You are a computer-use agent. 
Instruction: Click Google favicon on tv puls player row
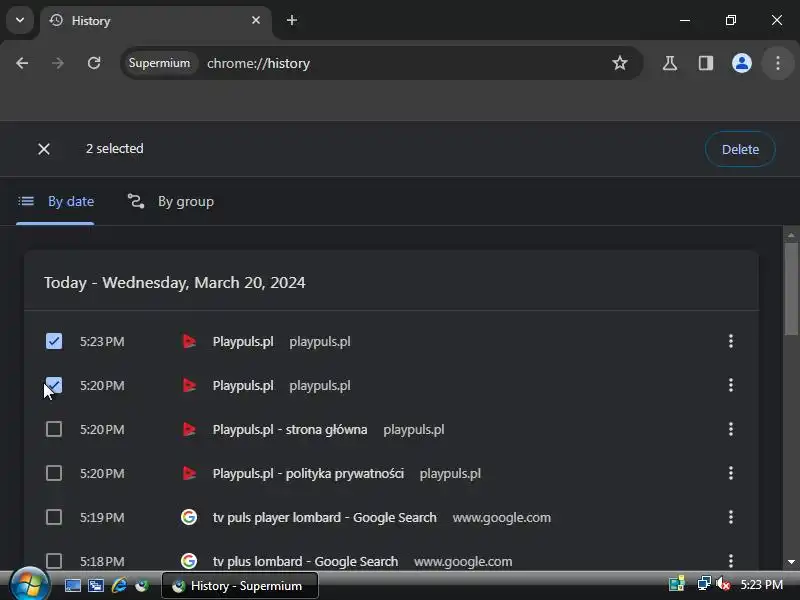click(x=189, y=517)
